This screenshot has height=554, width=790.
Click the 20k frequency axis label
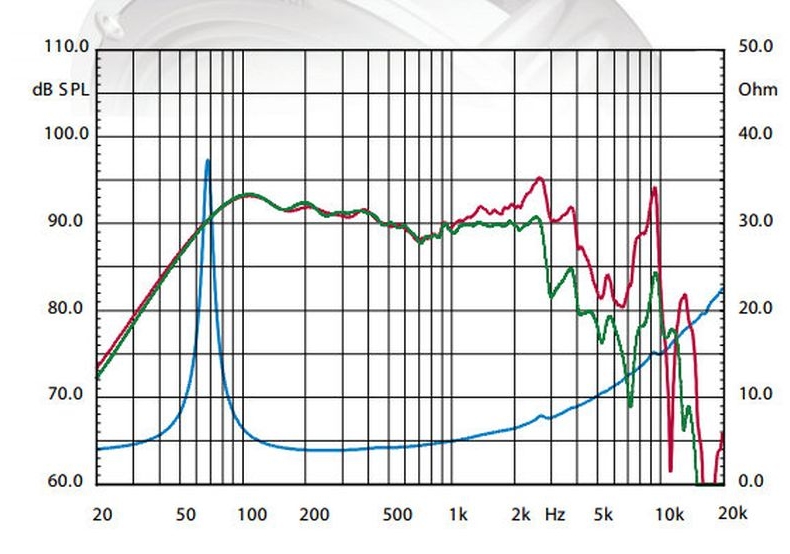coord(732,514)
